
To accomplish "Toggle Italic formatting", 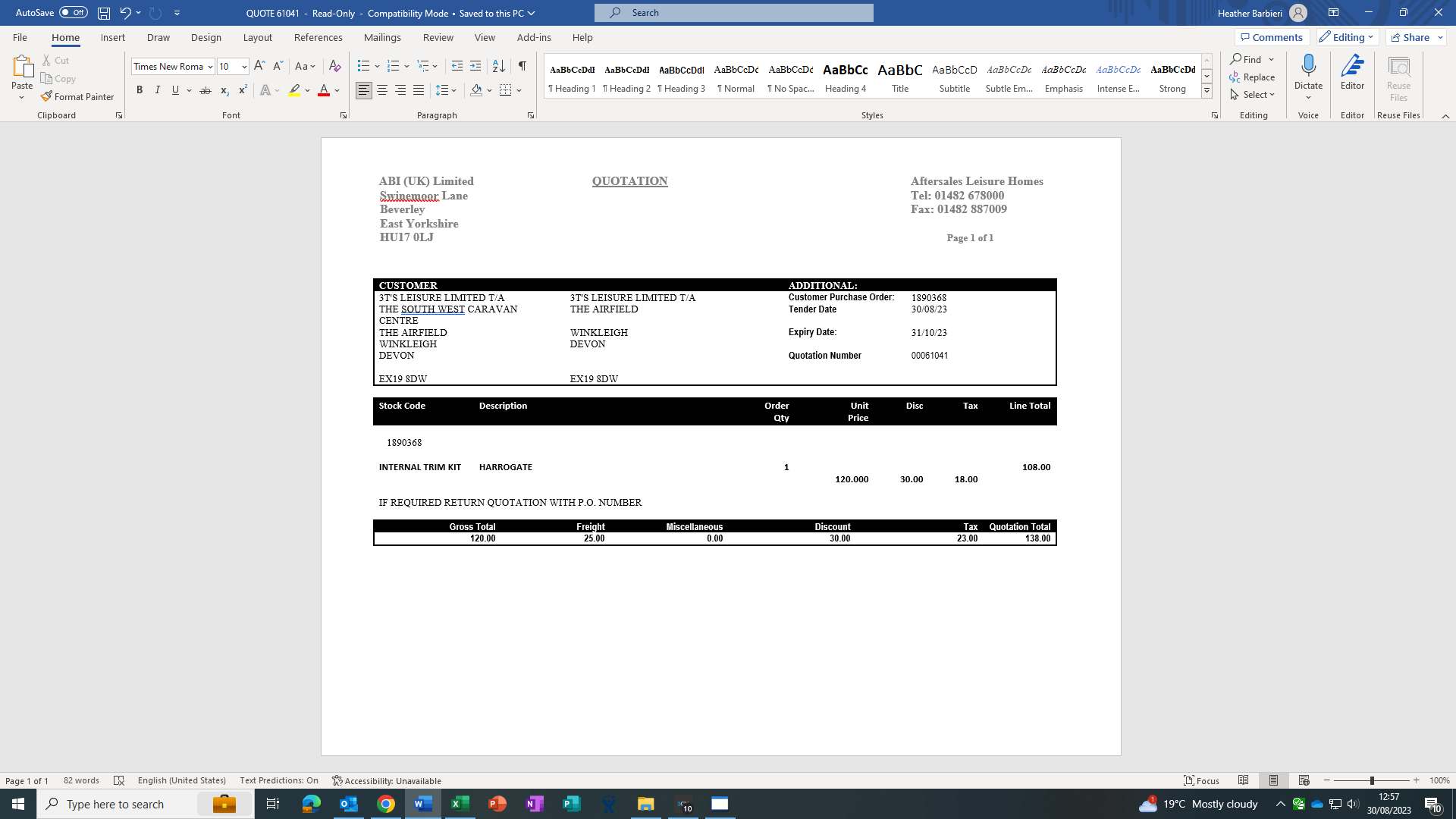I will click(158, 90).
